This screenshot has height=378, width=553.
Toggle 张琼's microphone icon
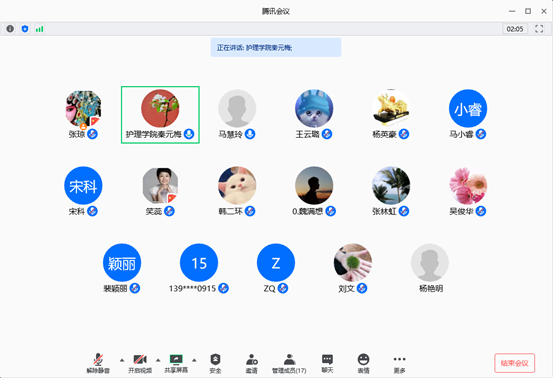tap(92, 134)
